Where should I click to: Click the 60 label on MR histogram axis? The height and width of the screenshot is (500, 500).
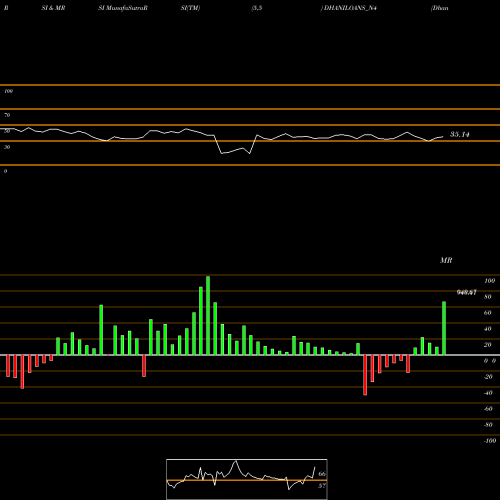click(488, 313)
